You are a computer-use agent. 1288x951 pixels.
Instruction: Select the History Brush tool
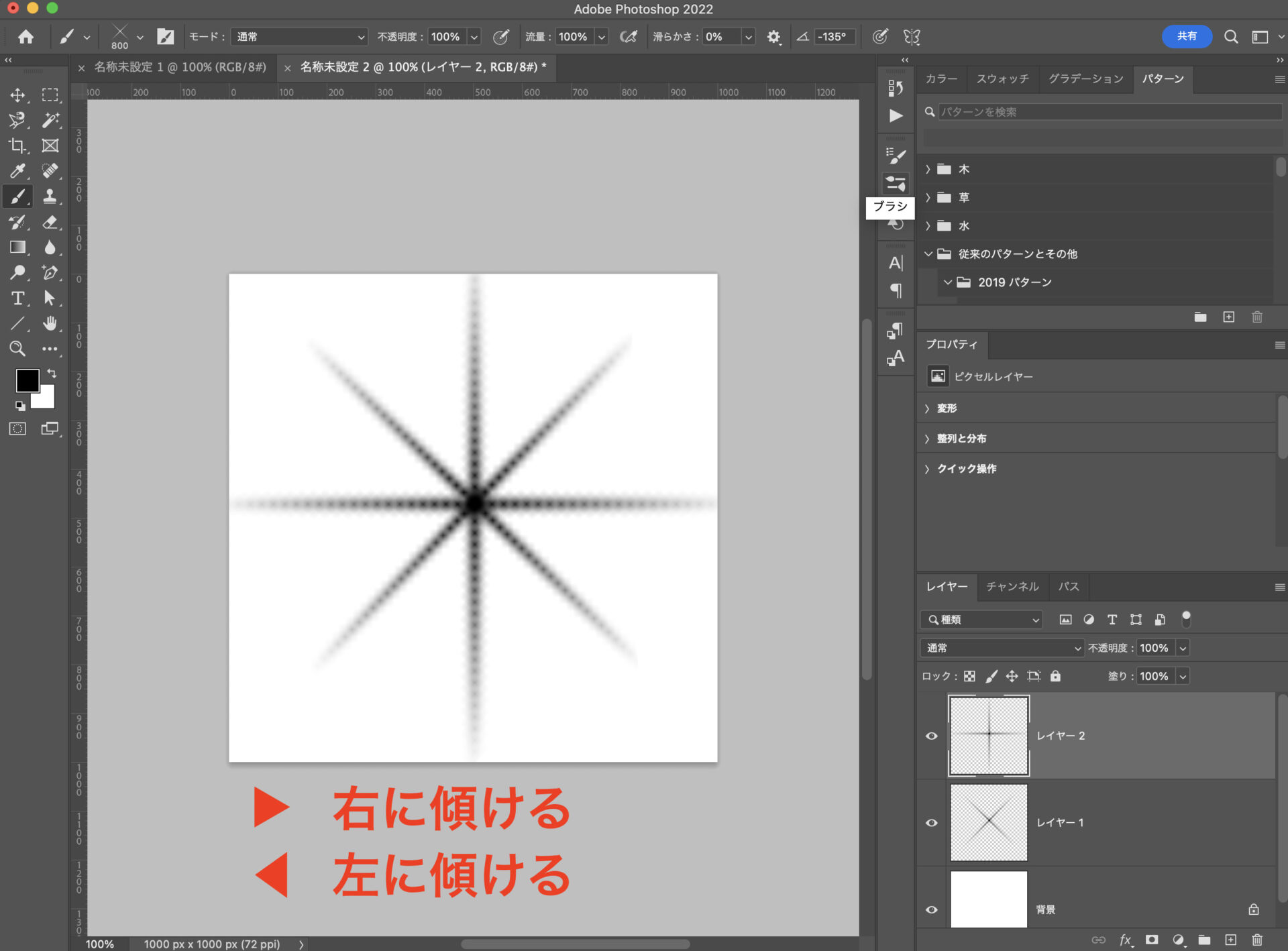(17, 222)
